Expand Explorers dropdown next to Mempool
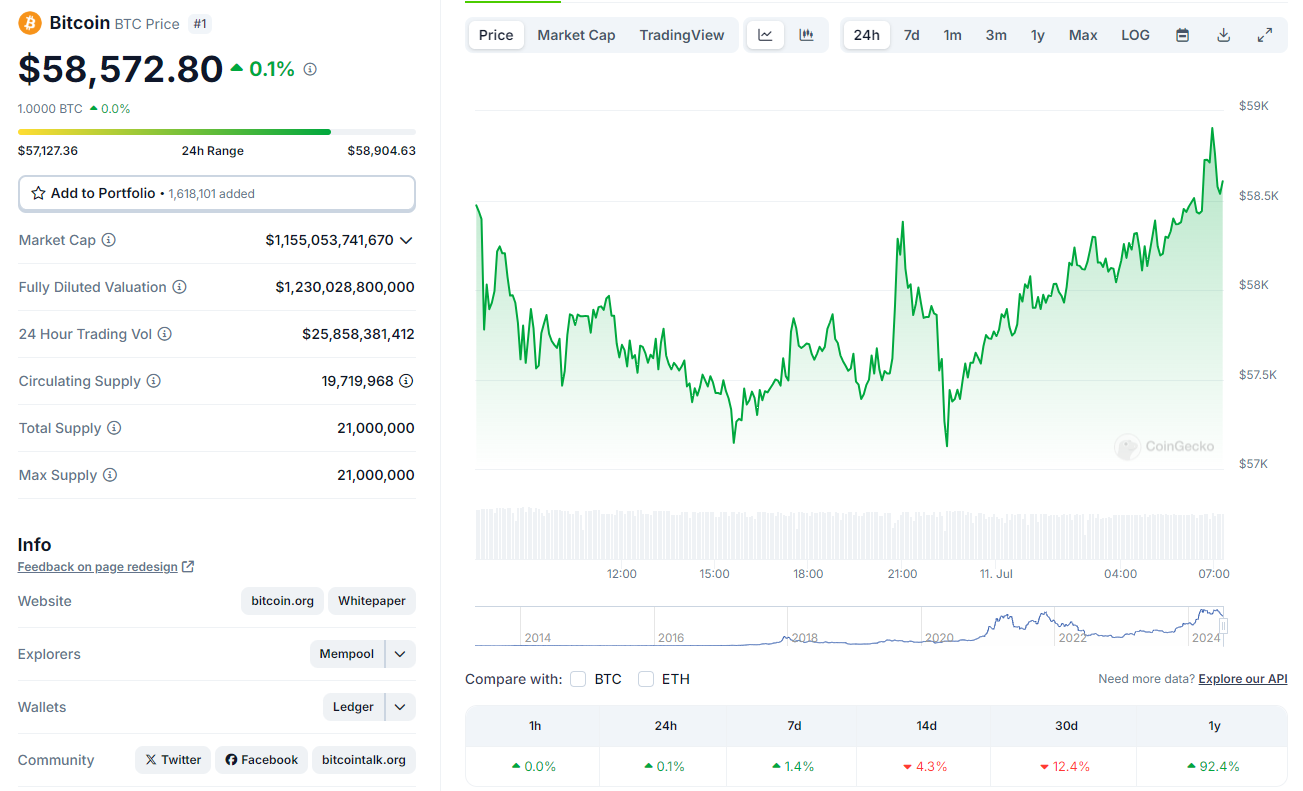This screenshot has height=791, width=1303. click(x=400, y=654)
